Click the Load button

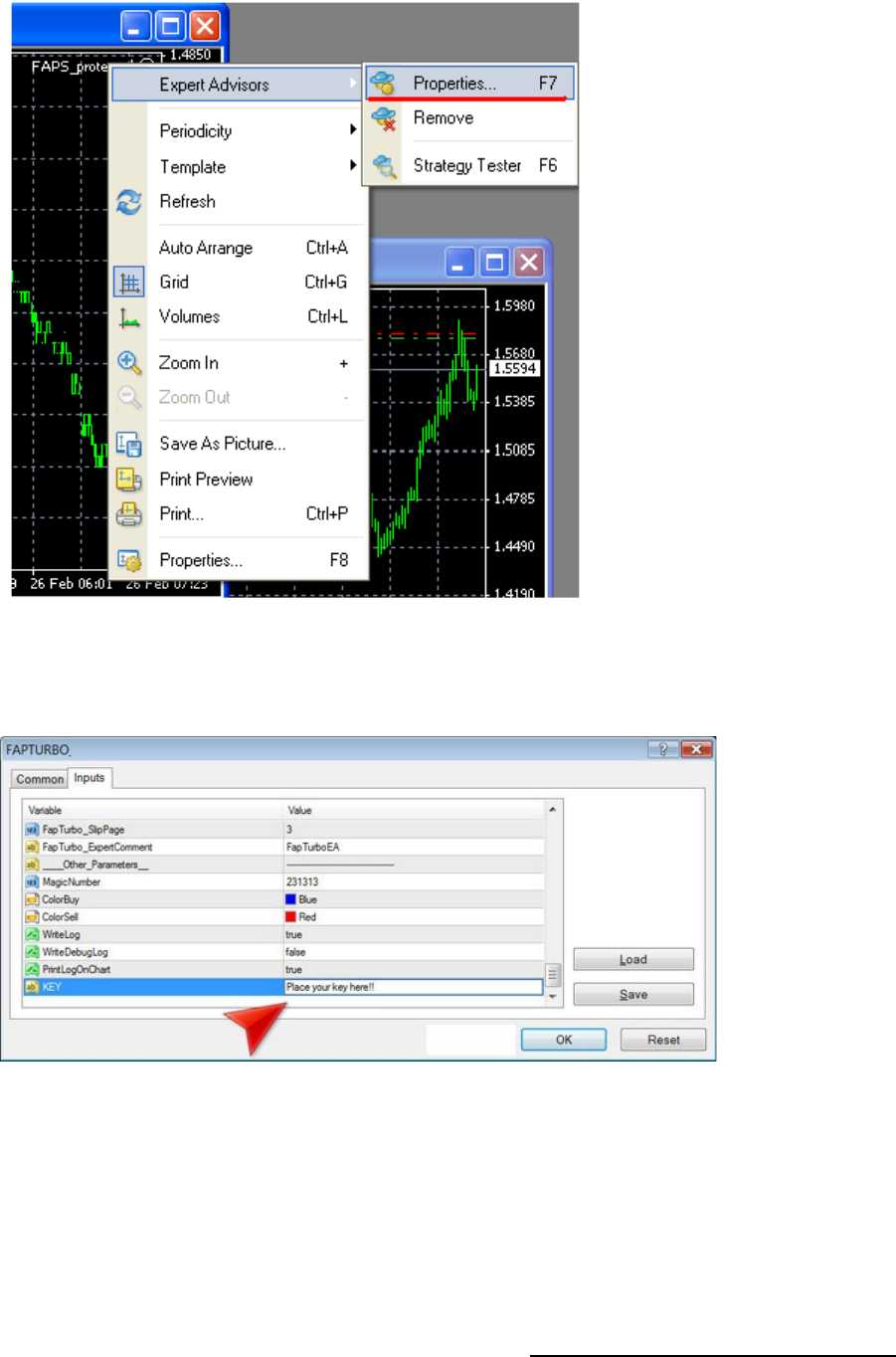(633, 960)
